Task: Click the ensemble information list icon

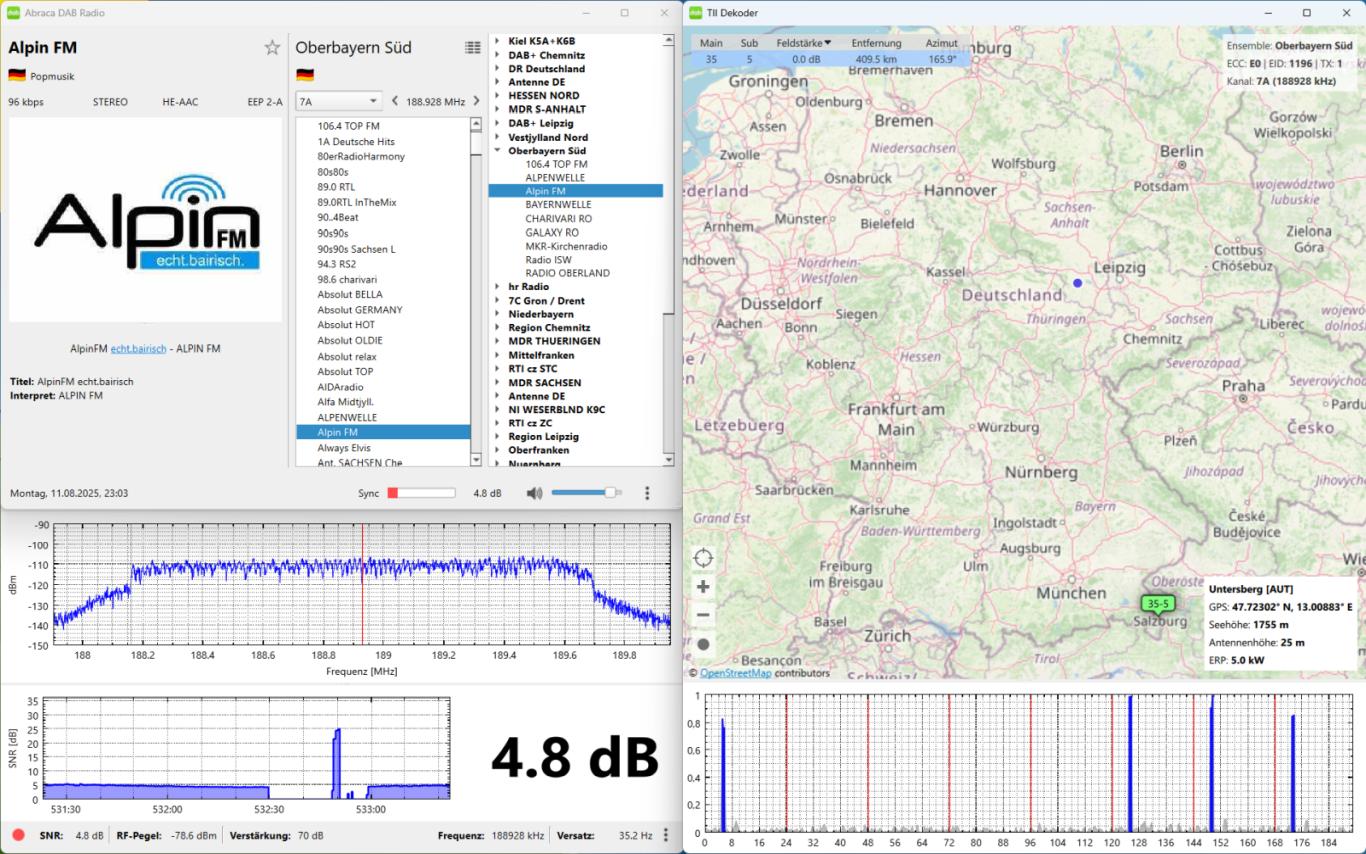Action: pyautogui.click(x=472, y=47)
